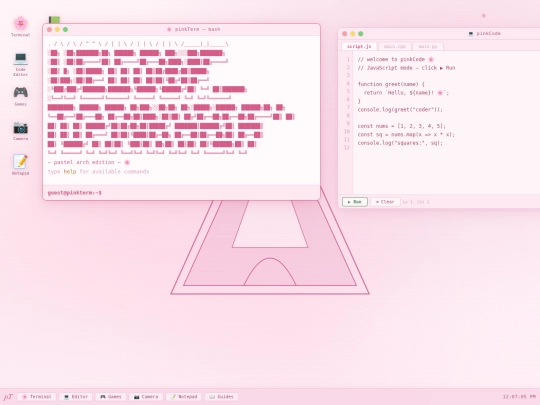Click the 'console.log("squares:", sq);' line
This screenshot has width=540, height=405.
tap(400, 143)
